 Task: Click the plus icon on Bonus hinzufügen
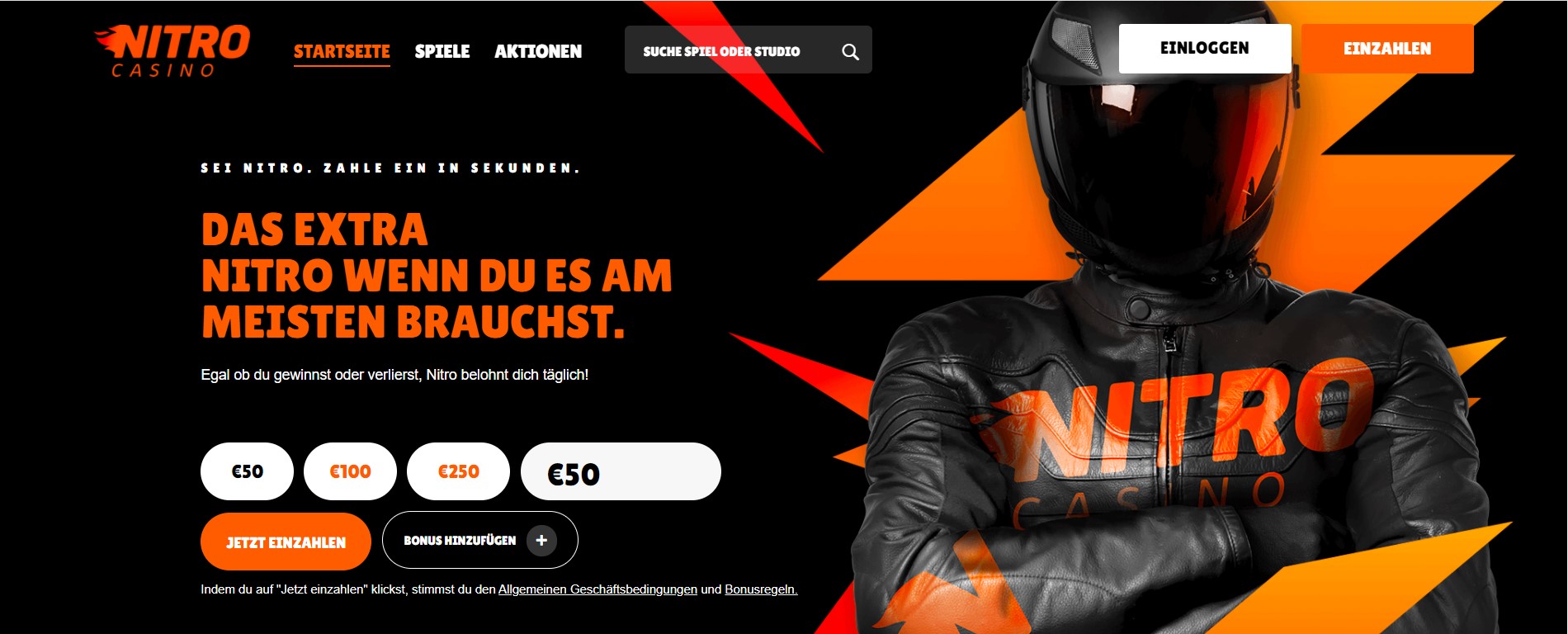point(541,541)
